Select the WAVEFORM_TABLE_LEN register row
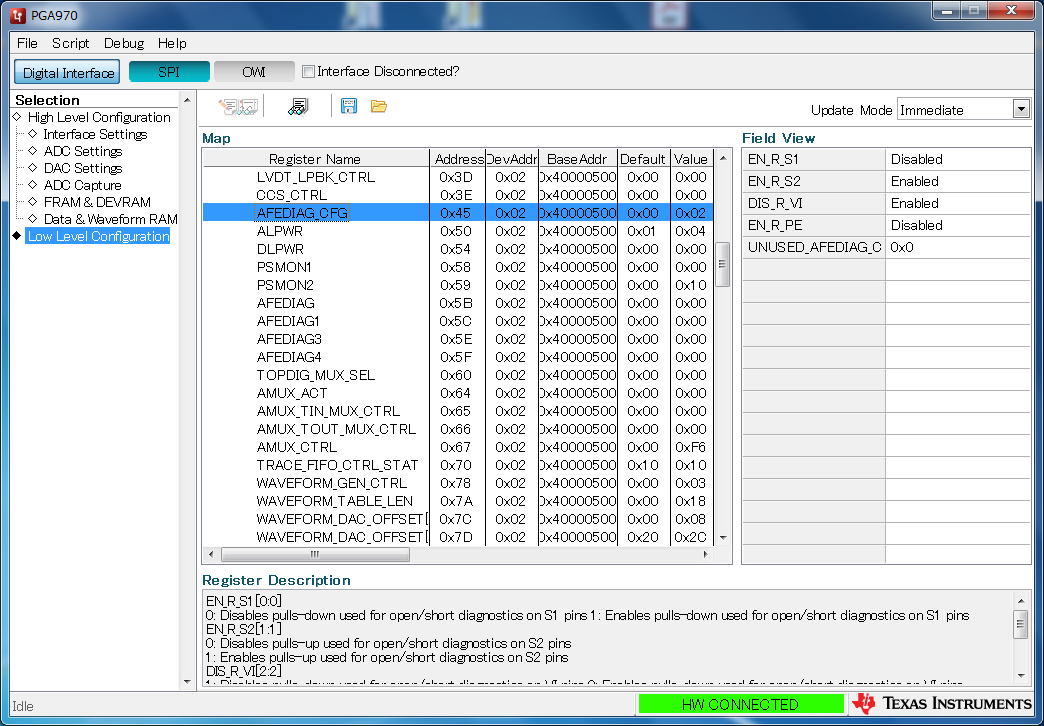1044x726 pixels. 457,501
